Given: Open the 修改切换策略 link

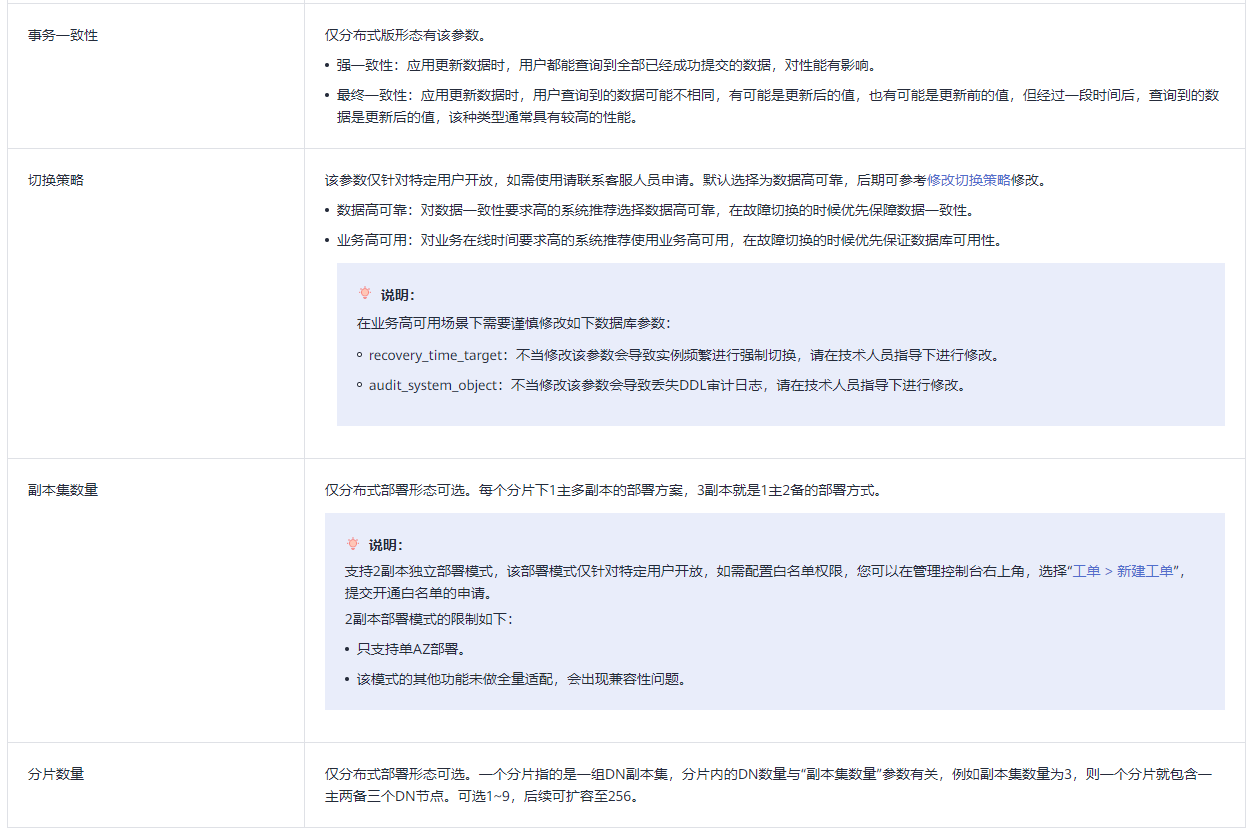Looking at the screenshot, I should pos(968,181).
